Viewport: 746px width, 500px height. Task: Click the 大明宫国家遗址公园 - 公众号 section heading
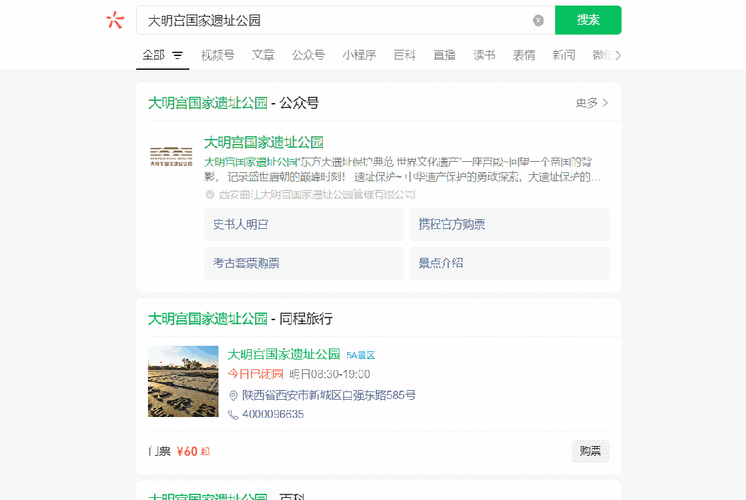coord(233,103)
